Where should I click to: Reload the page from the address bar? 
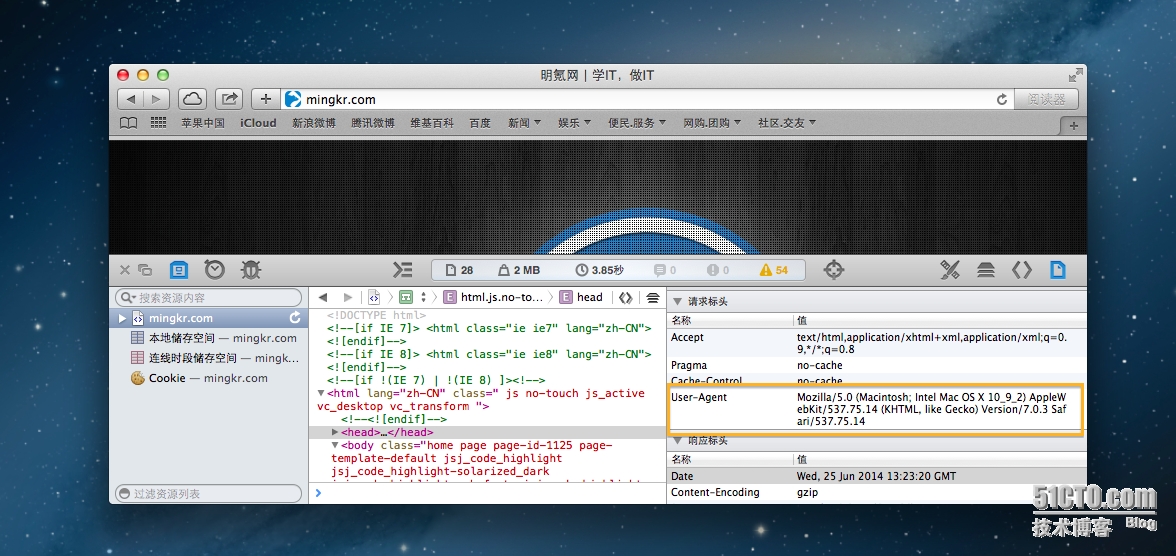(x=1001, y=99)
